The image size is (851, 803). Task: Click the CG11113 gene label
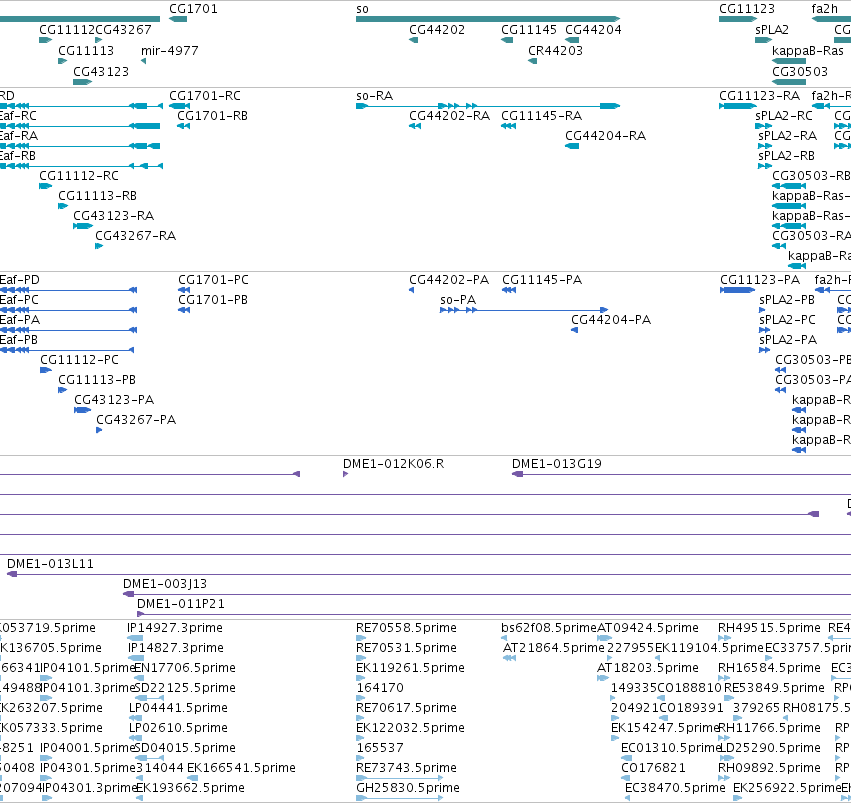(86, 51)
